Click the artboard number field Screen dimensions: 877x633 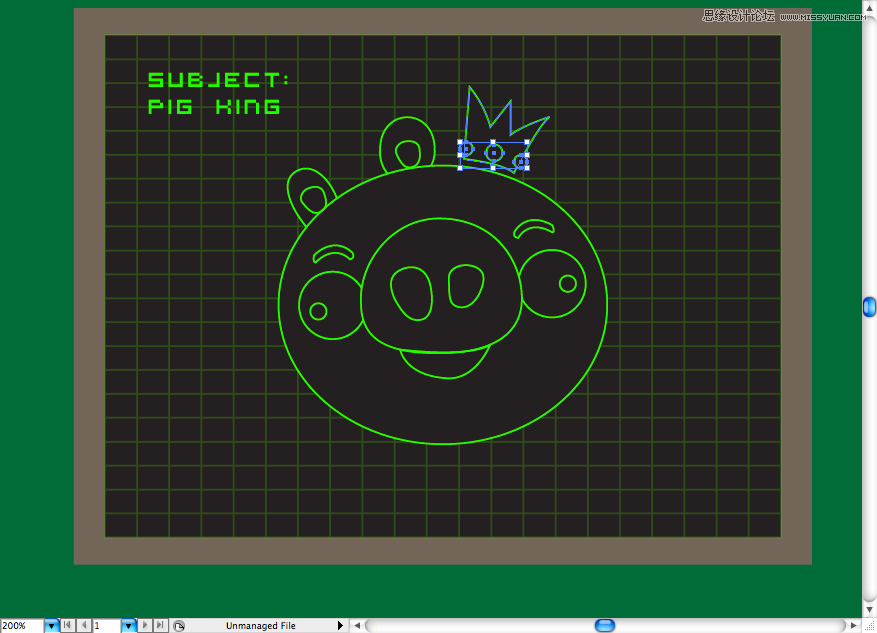coord(106,626)
